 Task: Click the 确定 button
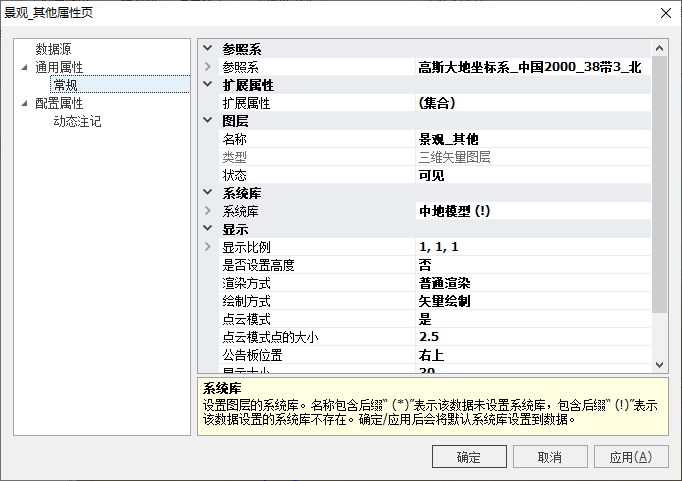[x=468, y=457]
